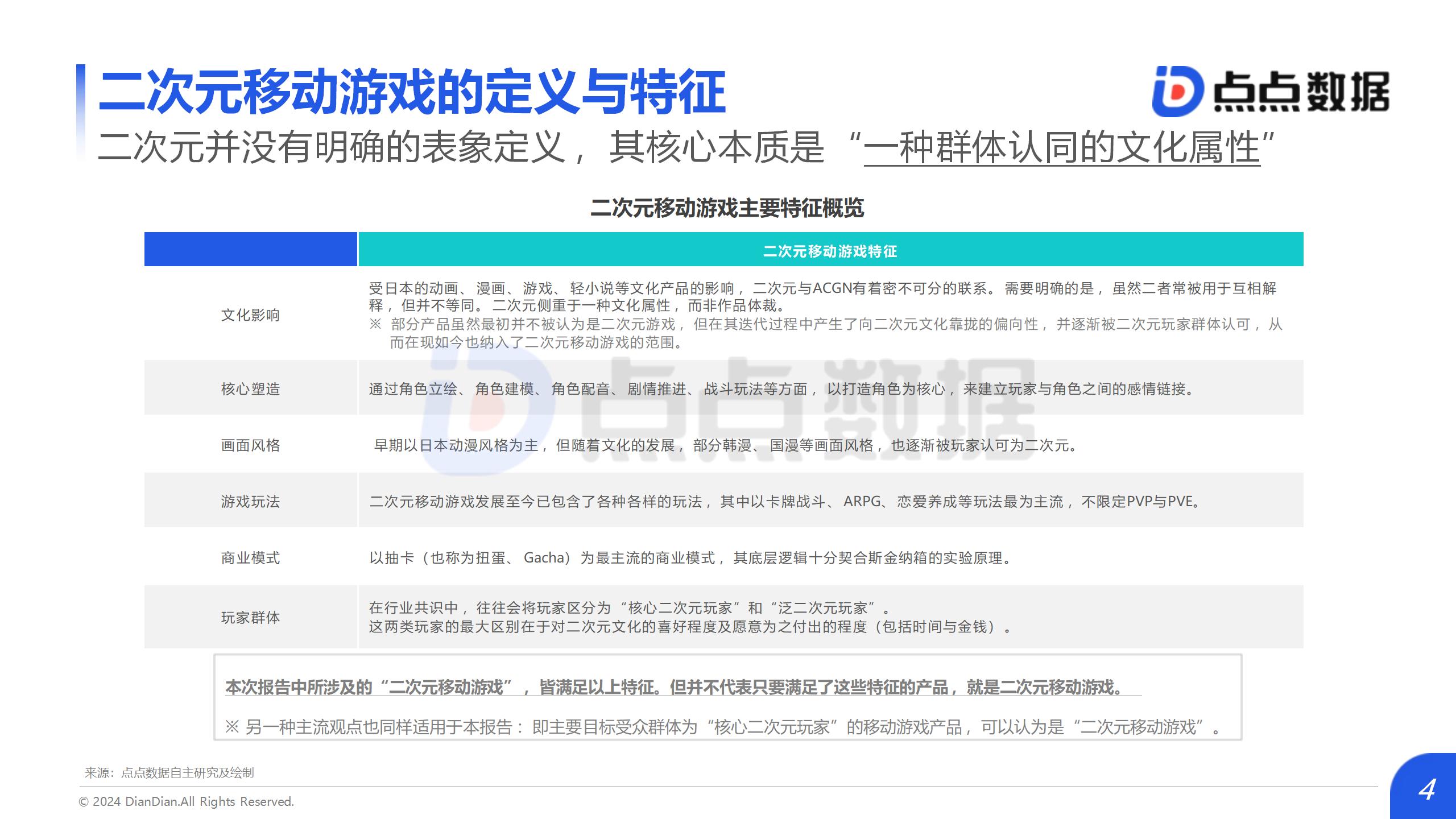Click the slide title 二次元移动游戏的定义与特征
1456x819 pixels.
[x=412, y=91]
